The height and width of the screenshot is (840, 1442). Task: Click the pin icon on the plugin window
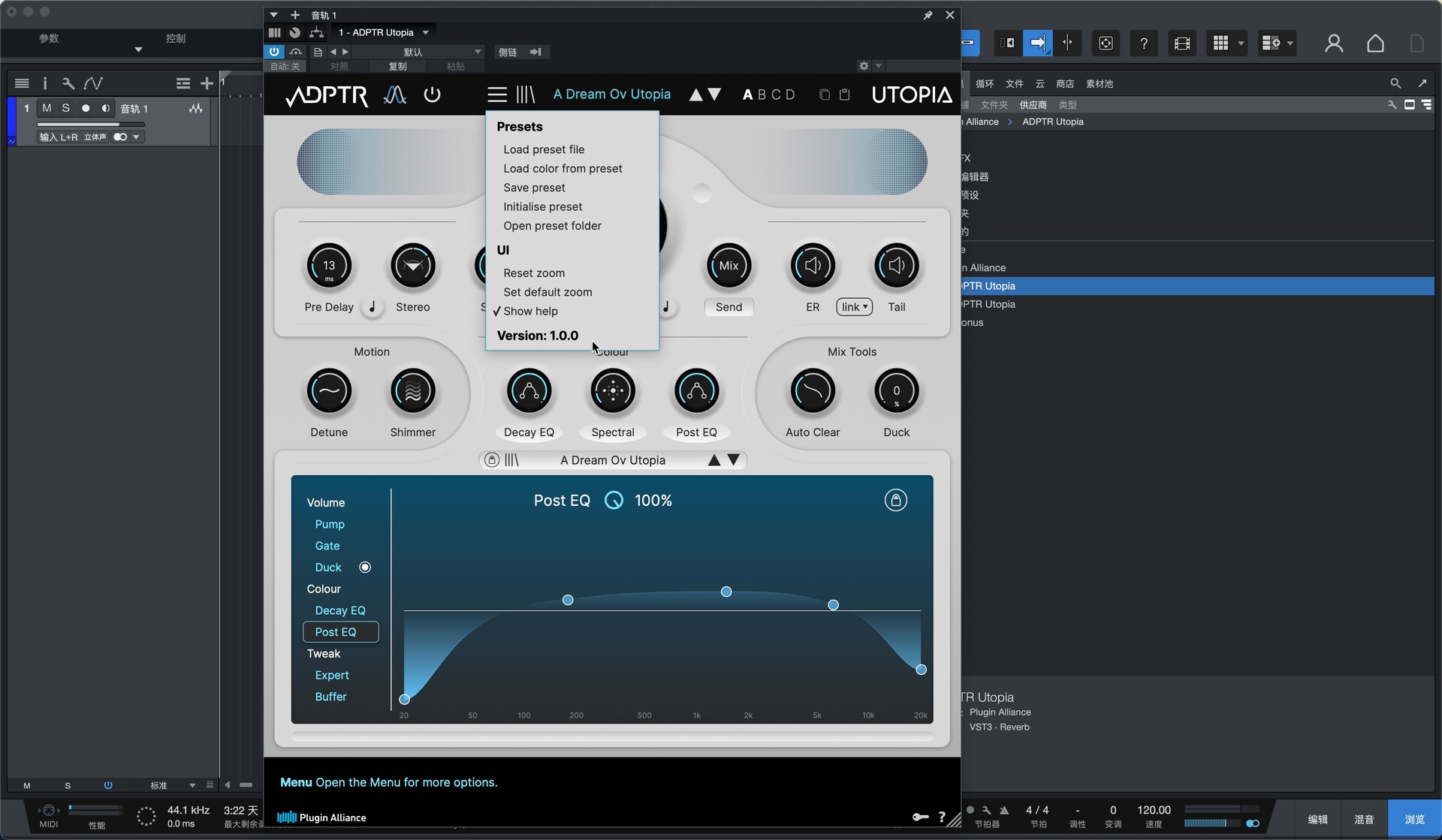(928, 15)
